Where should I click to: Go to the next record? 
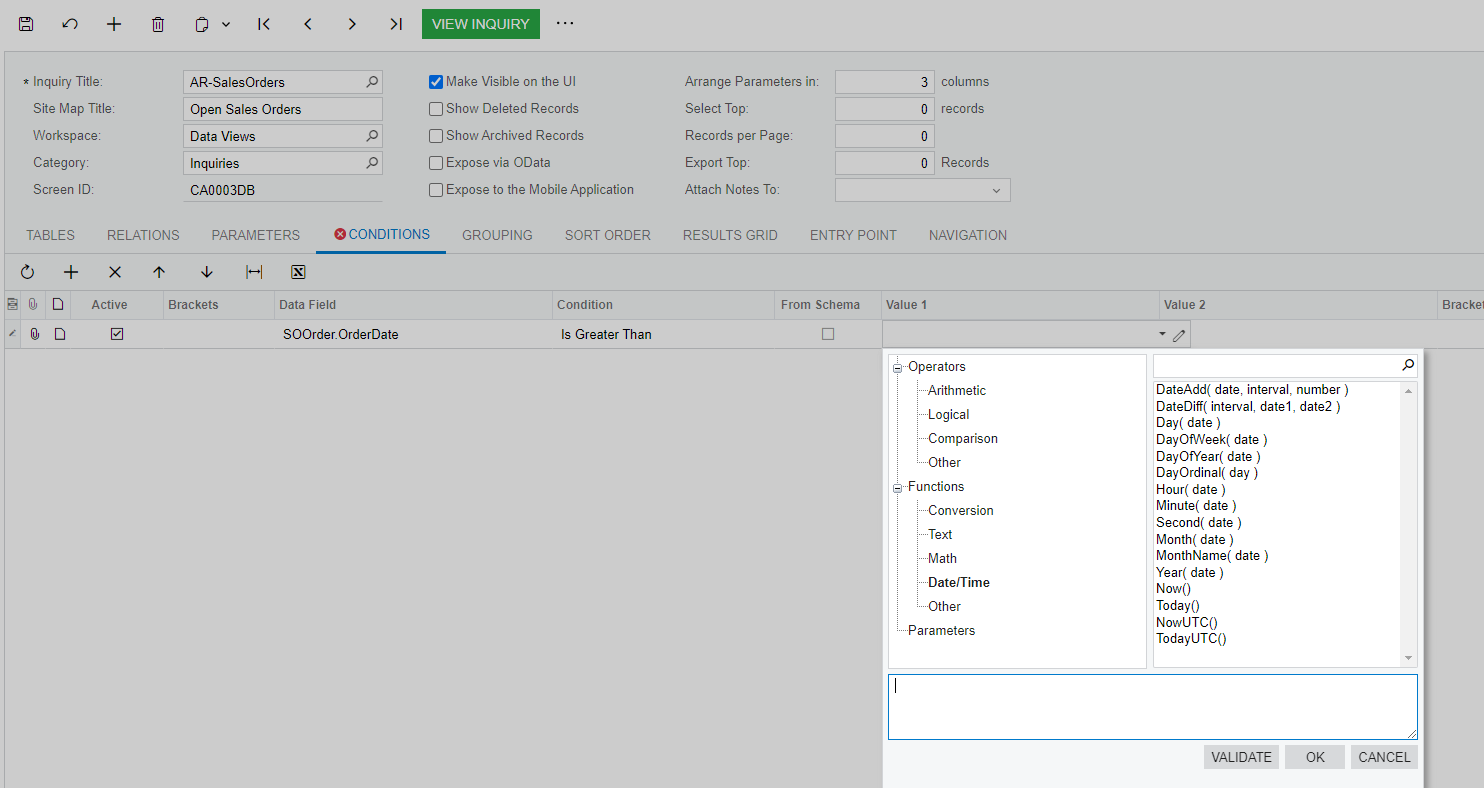point(352,24)
